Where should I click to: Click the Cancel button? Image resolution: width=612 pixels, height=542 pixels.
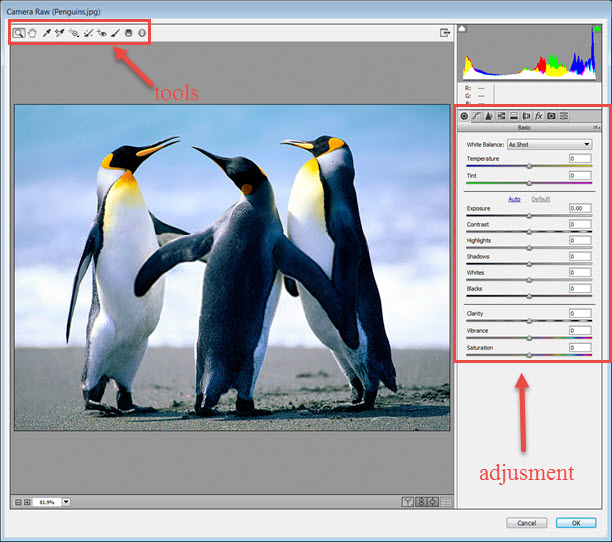[527, 523]
